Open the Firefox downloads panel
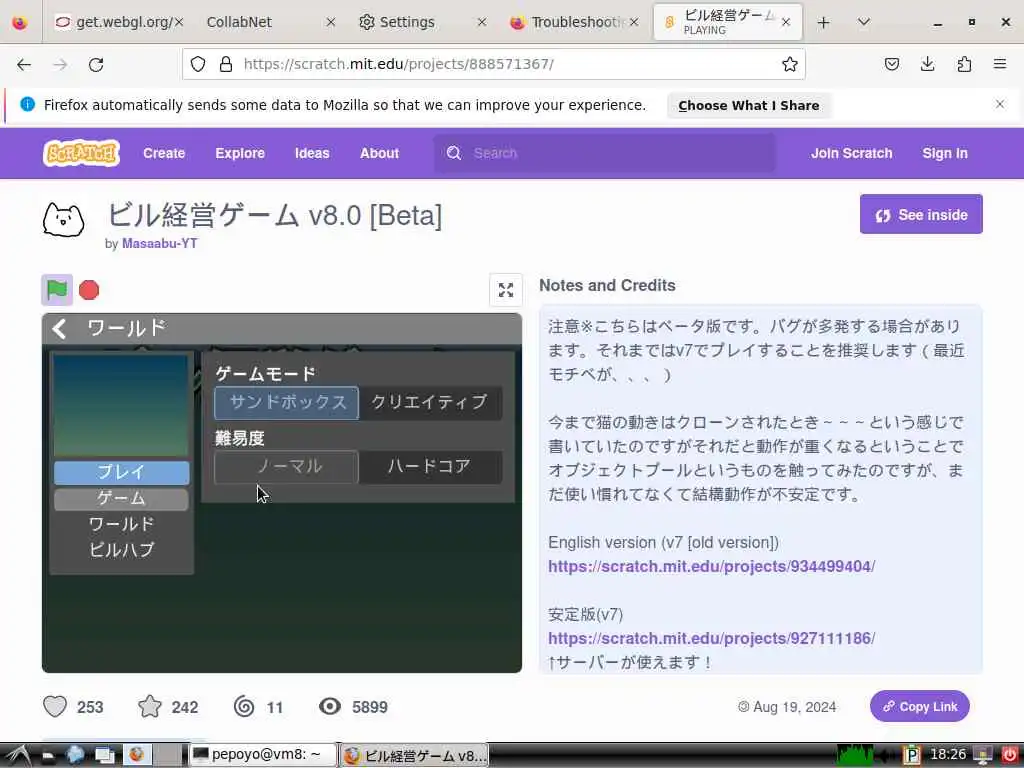This screenshot has height=768, width=1024. coord(927,64)
